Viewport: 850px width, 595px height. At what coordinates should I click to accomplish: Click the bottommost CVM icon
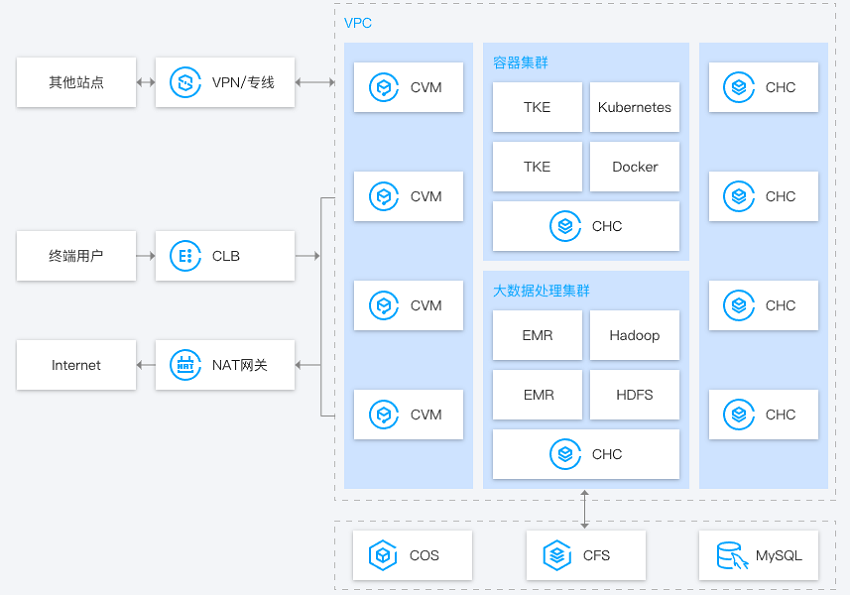(384, 415)
